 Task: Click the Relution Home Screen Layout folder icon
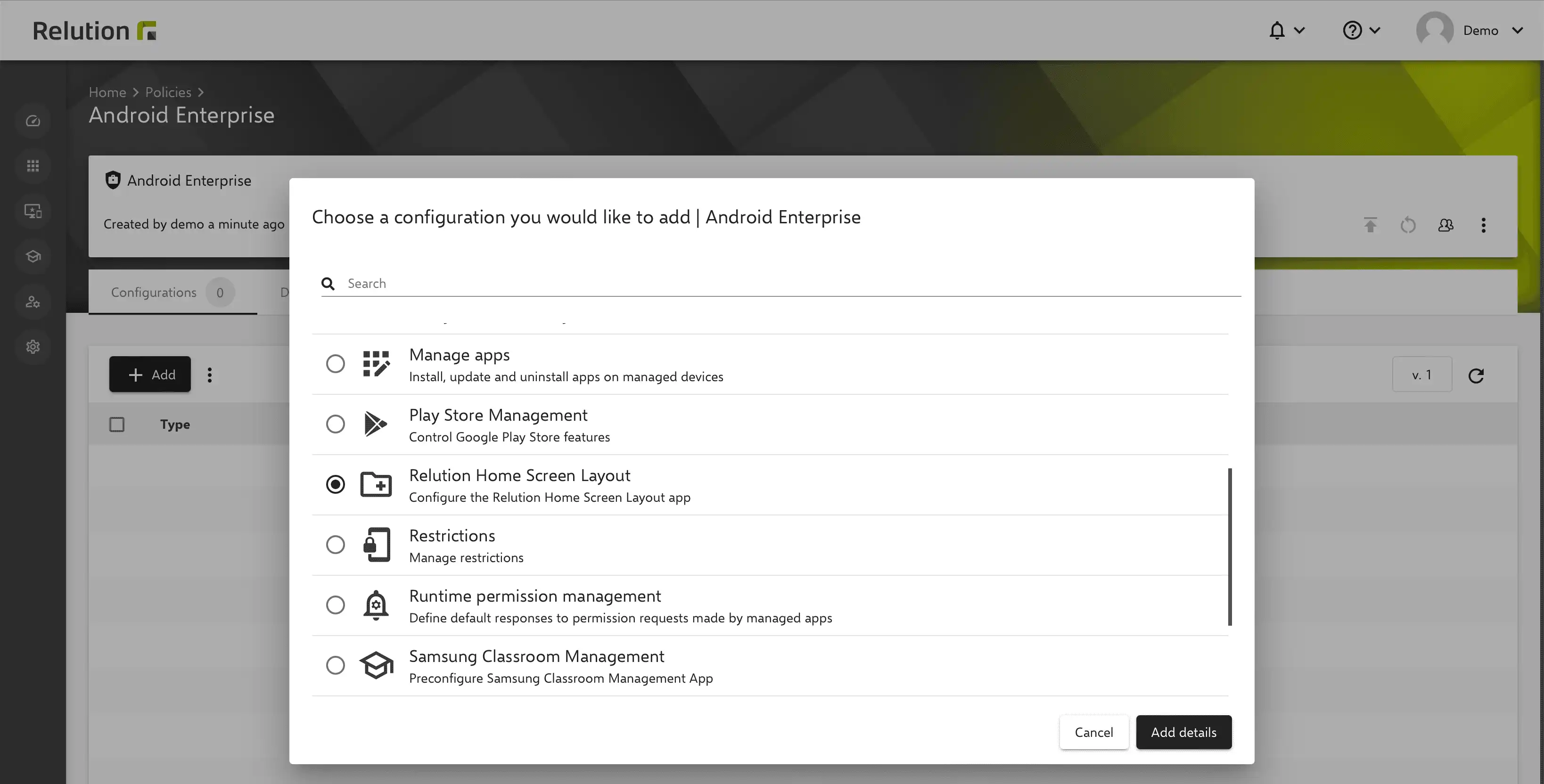[x=376, y=484]
